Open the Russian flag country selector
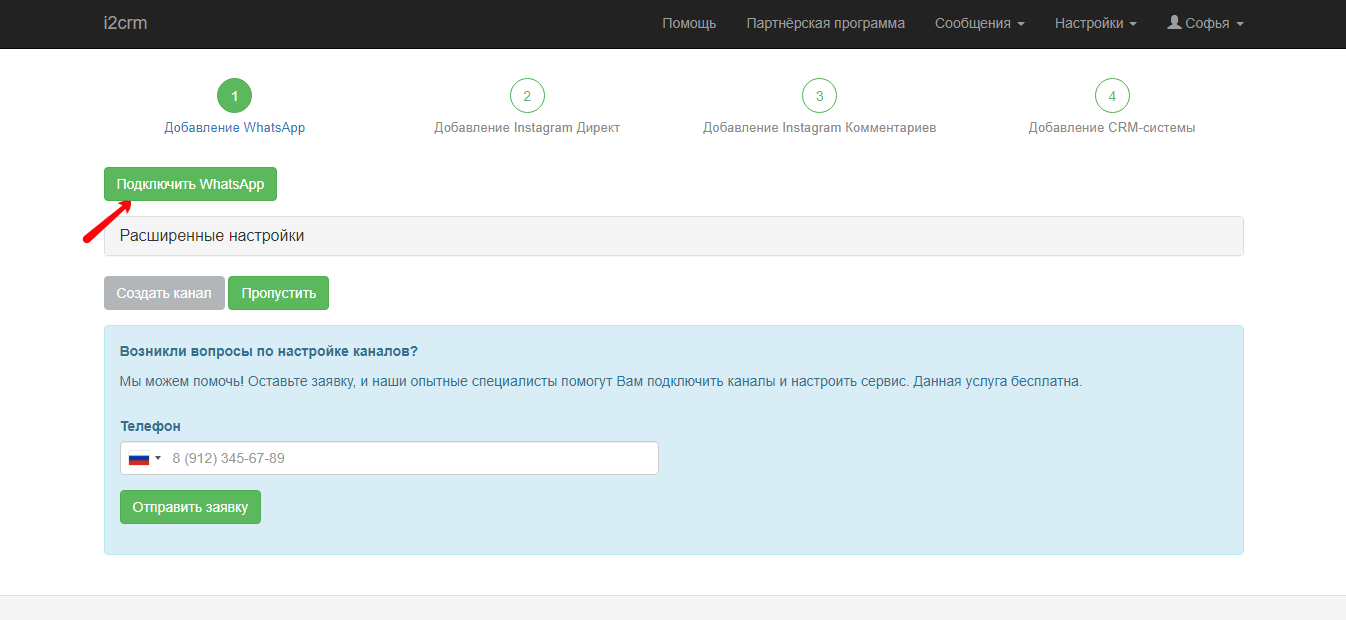The image size is (1346, 620). coord(145,458)
